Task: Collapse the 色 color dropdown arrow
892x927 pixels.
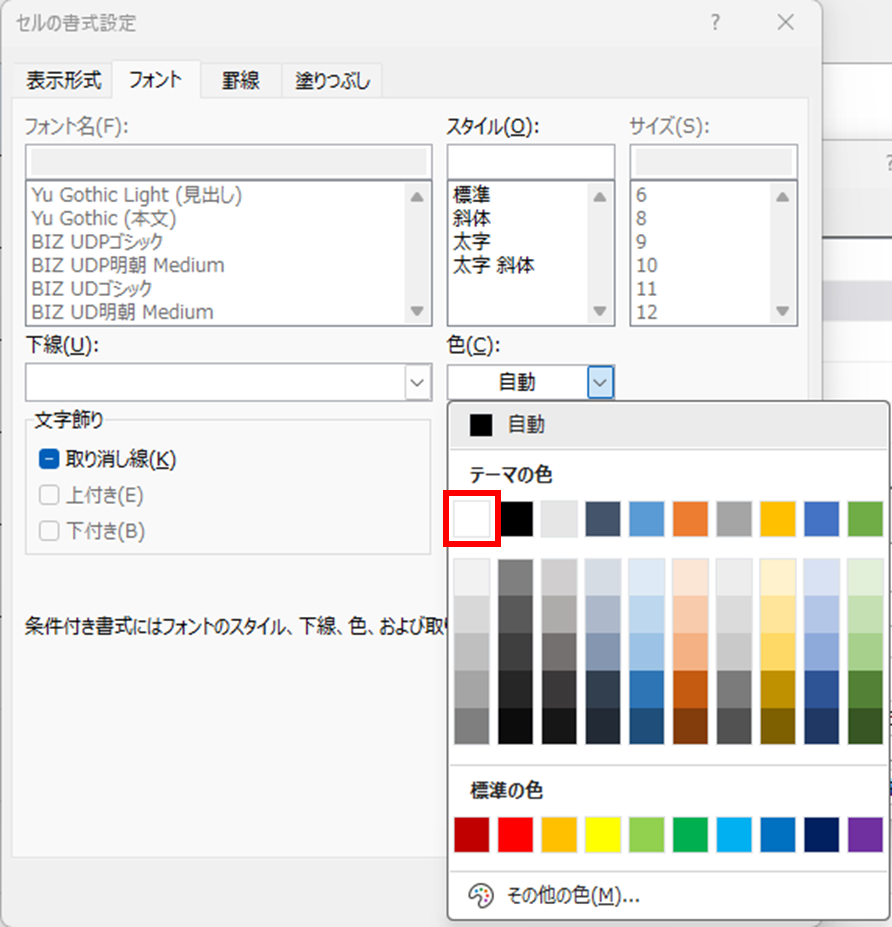Action: pos(600,383)
